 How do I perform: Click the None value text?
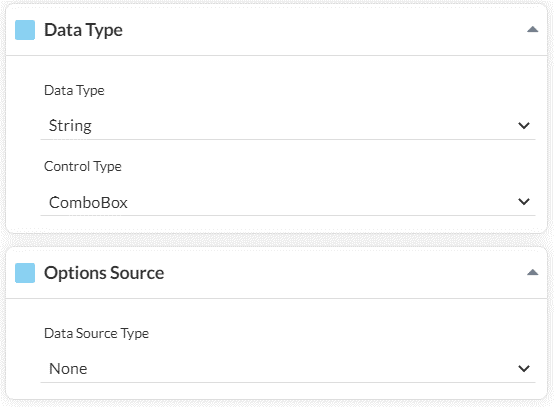tap(68, 369)
